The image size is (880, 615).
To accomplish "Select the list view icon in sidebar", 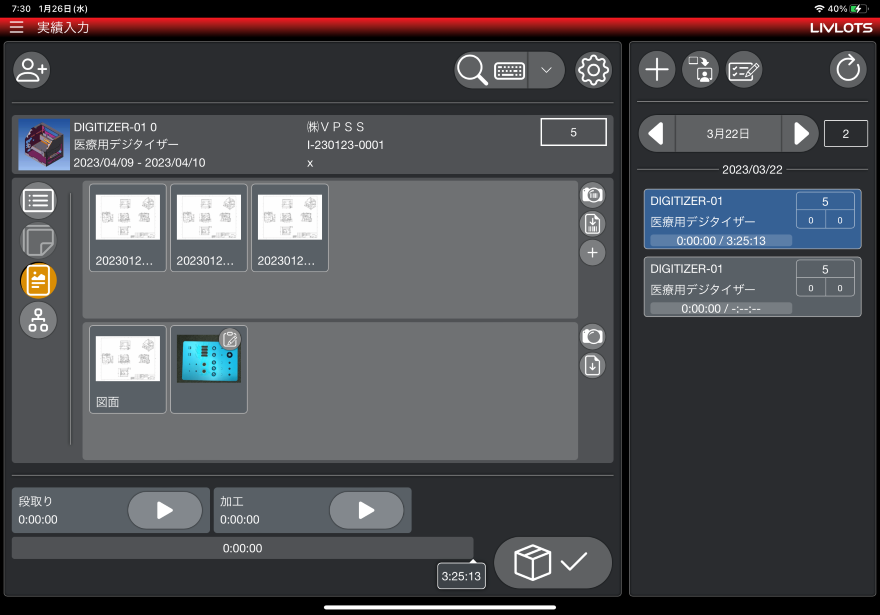I will [x=38, y=200].
